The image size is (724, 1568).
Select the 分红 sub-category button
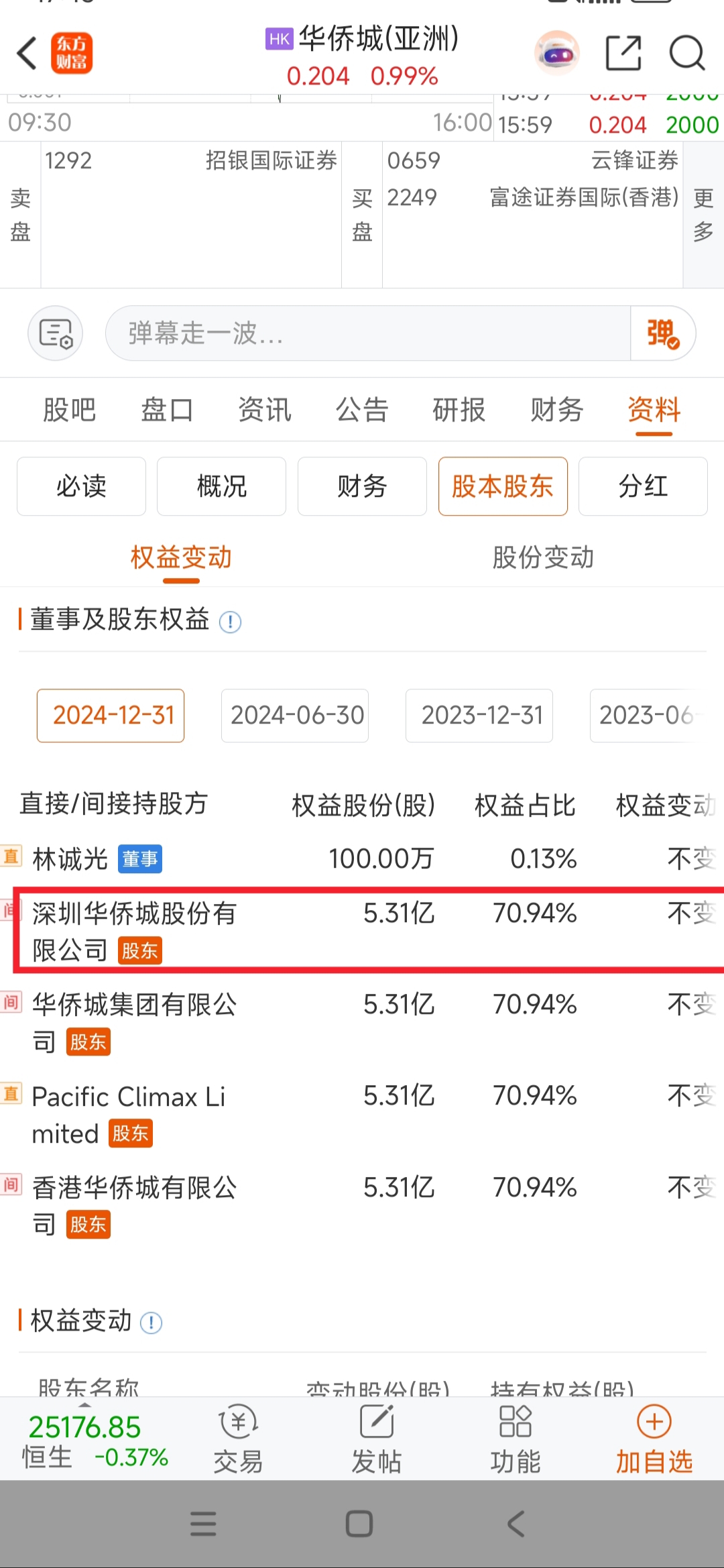point(643,486)
